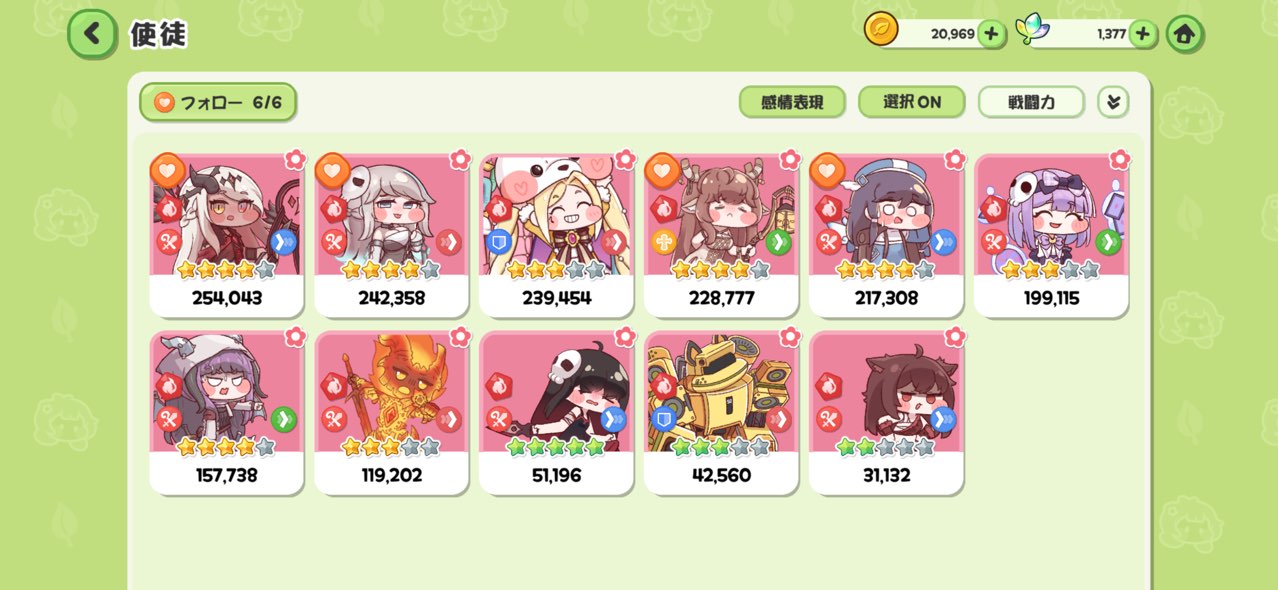Go back using the green arrow icon
This screenshot has width=1278, height=590.
(92, 34)
